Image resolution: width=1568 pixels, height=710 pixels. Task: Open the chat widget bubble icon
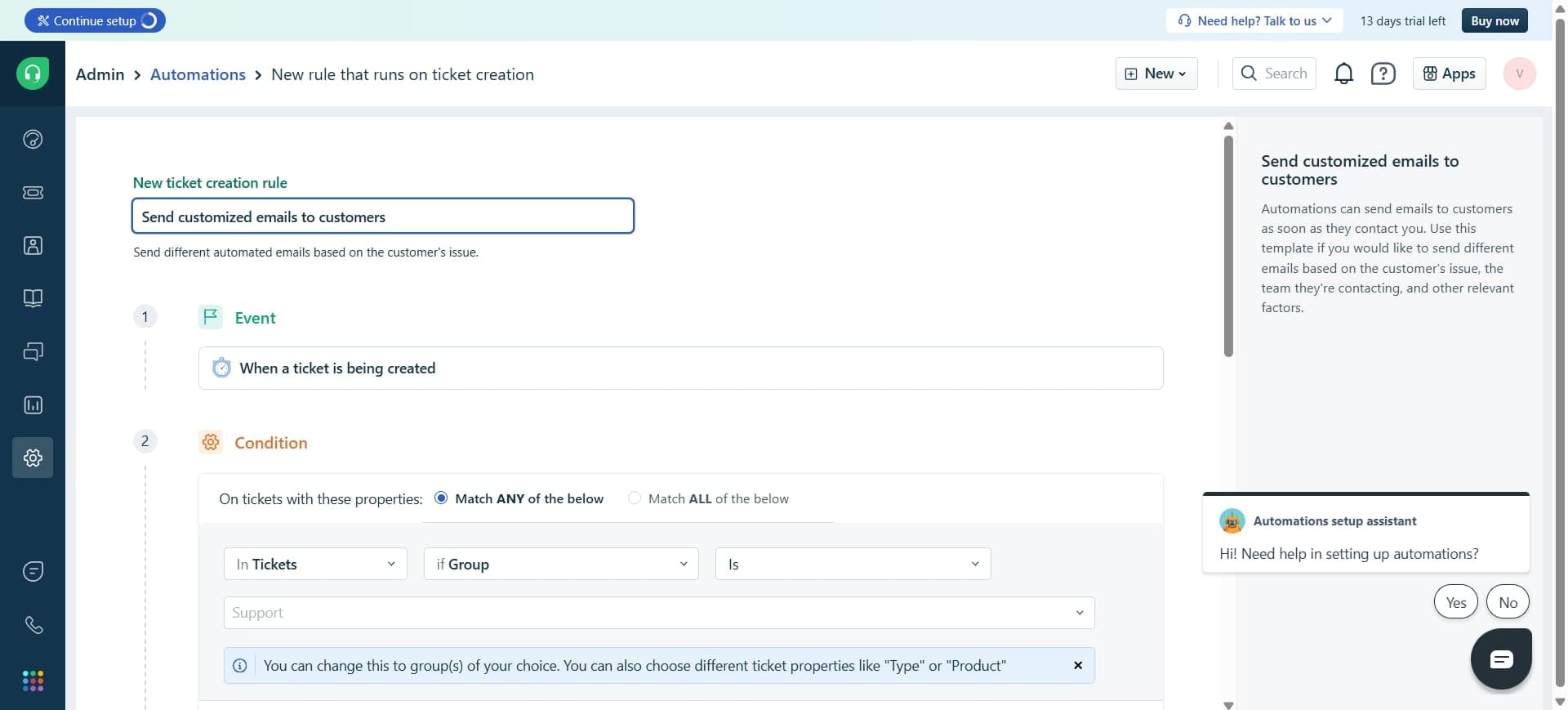1500,659
